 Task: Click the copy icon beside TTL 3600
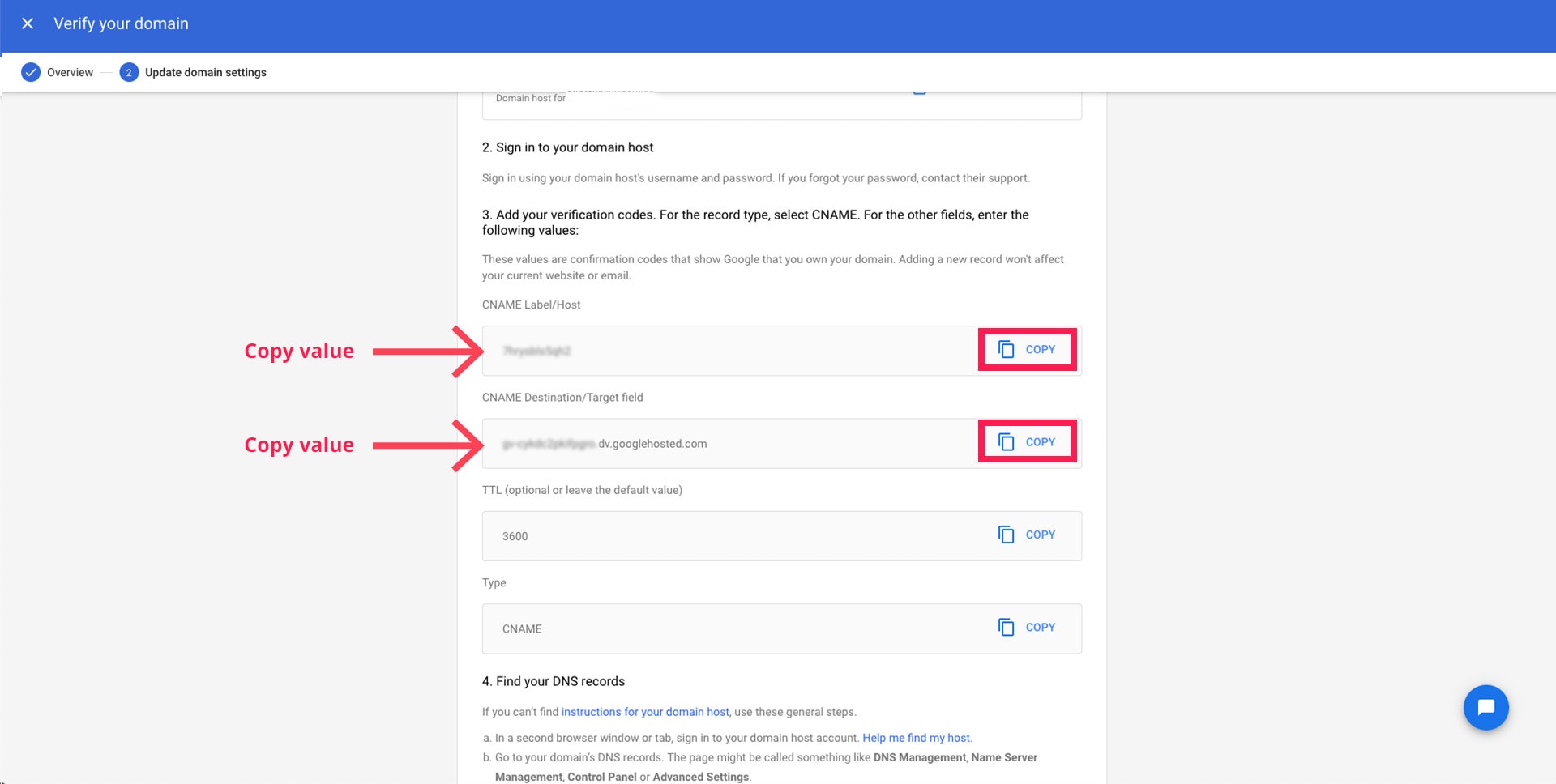[x=1006, y=535]
